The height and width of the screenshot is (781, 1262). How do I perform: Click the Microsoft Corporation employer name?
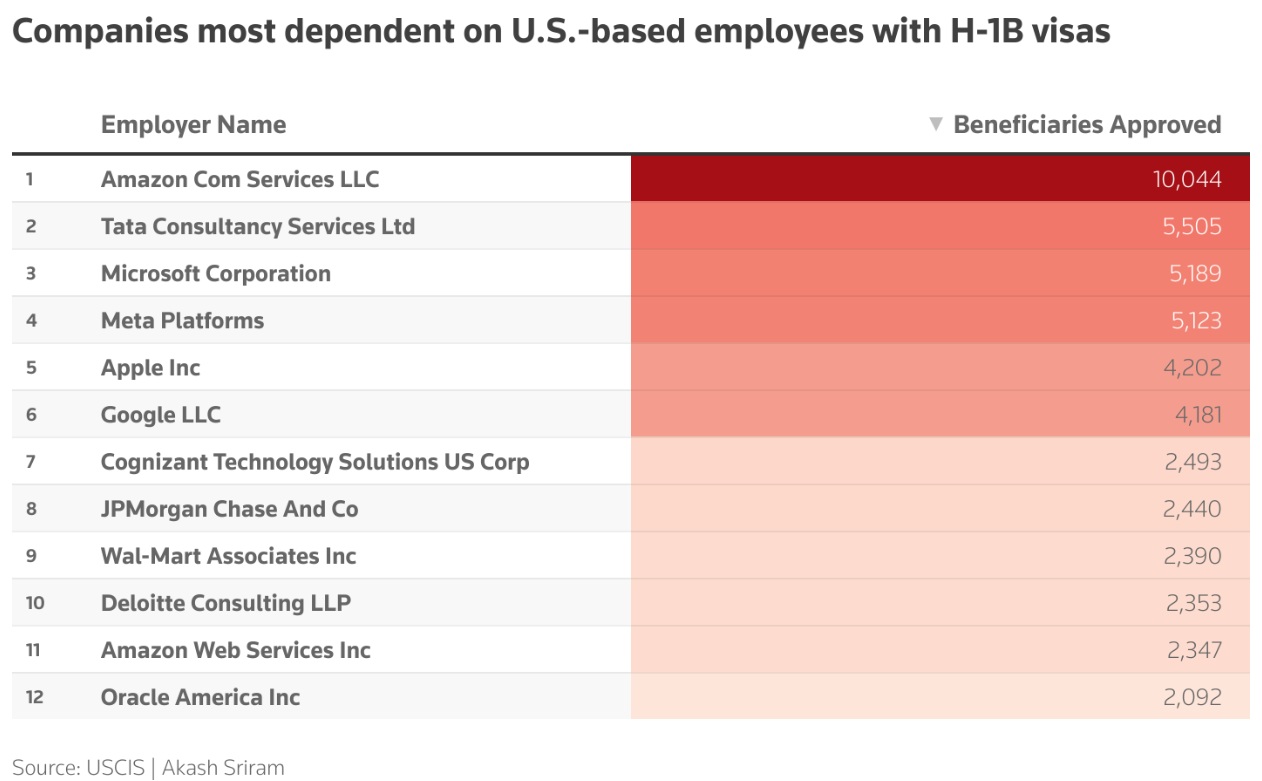coord(216,273)
